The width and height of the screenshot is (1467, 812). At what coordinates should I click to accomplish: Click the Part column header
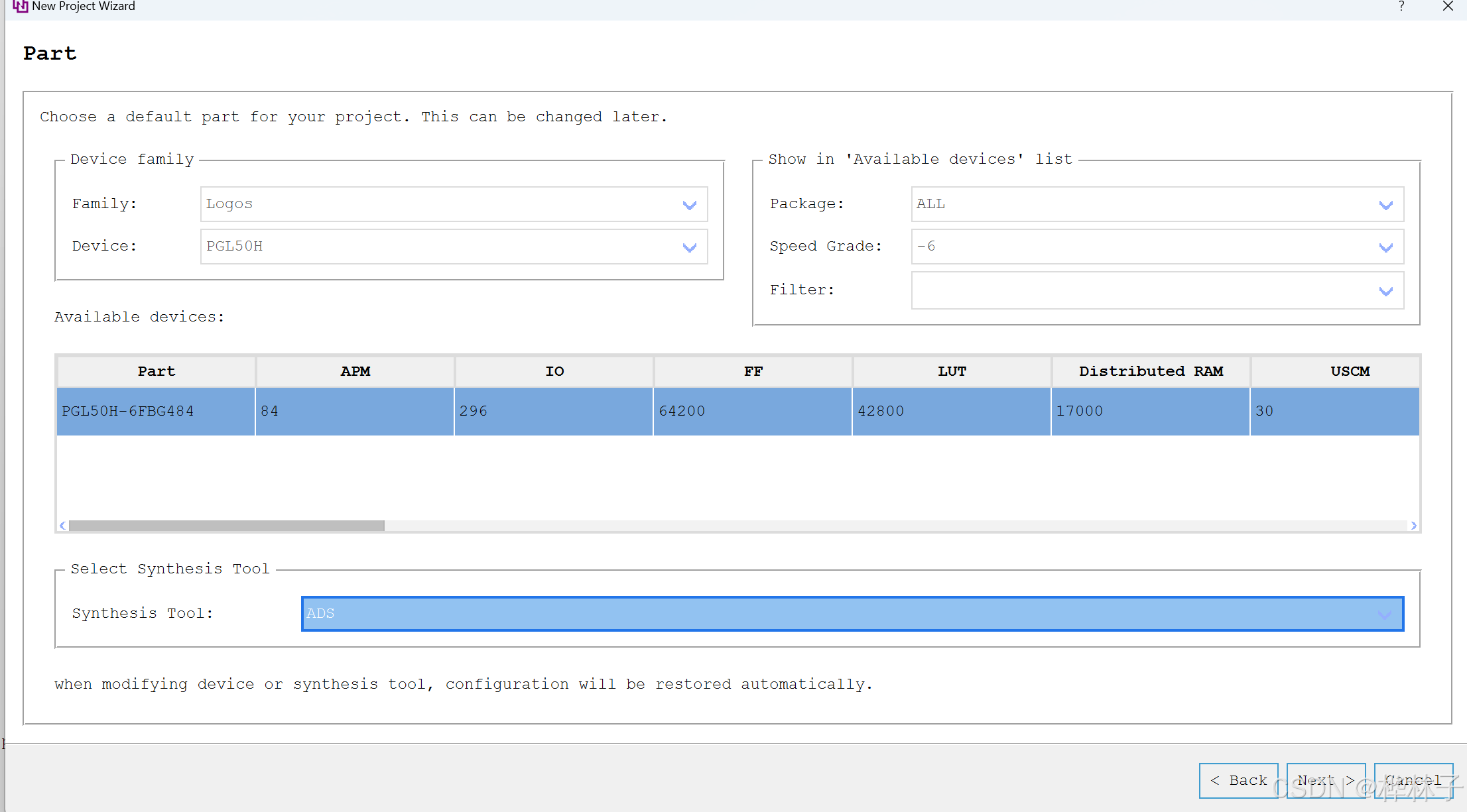tap(157, 371)
